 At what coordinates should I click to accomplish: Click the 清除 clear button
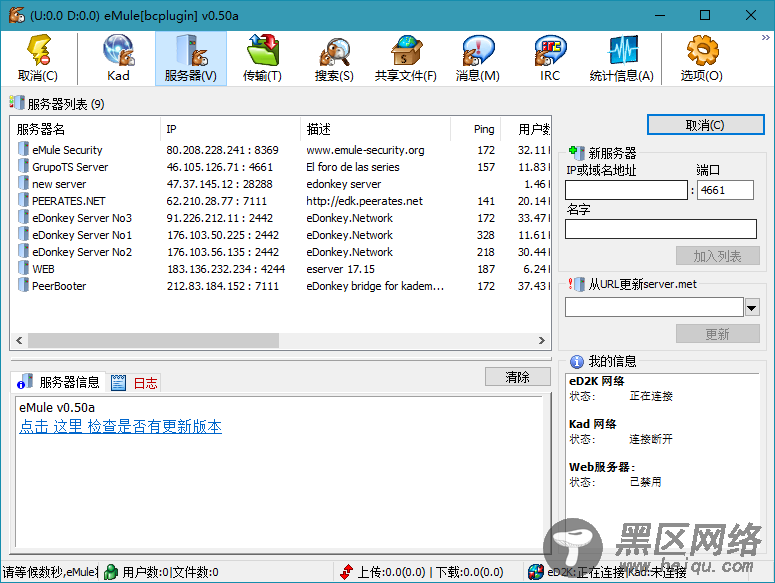coord(517,376)
